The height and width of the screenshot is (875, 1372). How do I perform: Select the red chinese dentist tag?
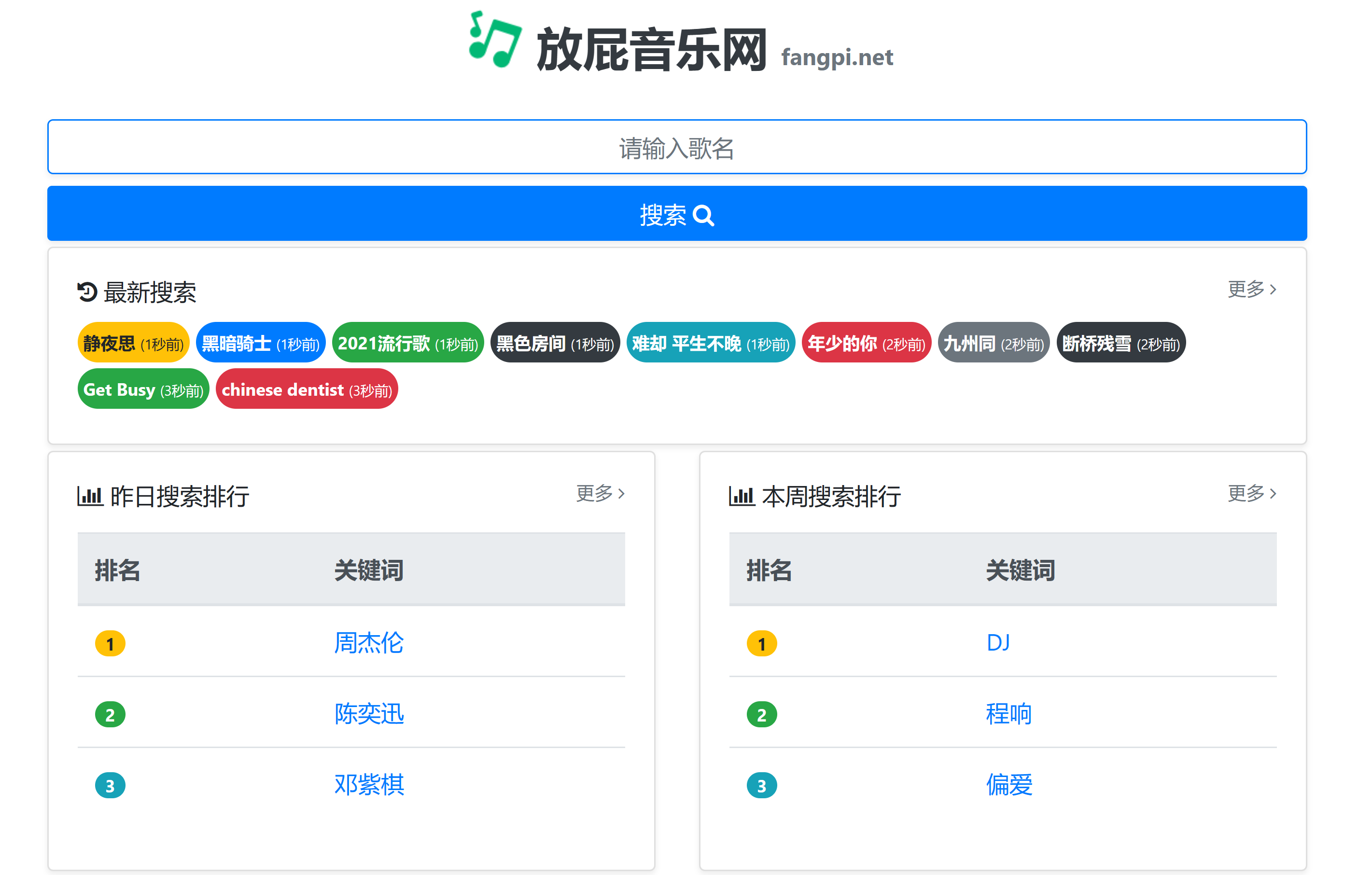(x=307, y=389)
